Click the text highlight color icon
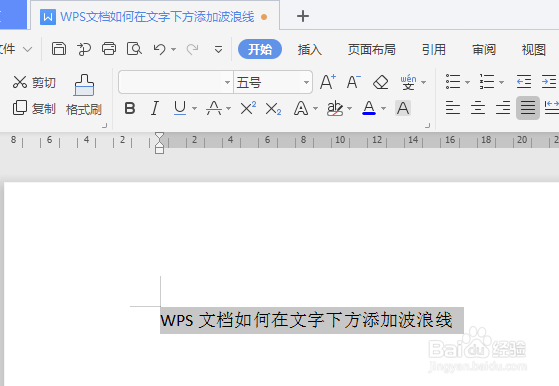 (335, 108)
